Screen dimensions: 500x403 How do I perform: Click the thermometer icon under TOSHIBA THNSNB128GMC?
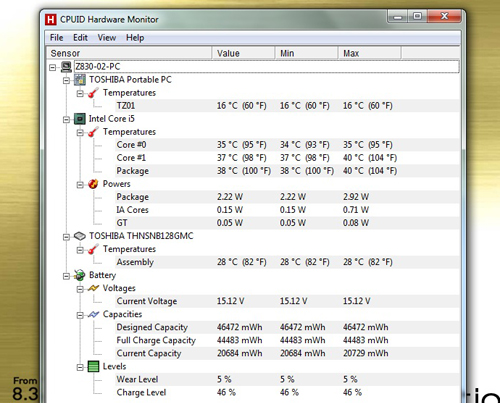[x=93, y=249]
